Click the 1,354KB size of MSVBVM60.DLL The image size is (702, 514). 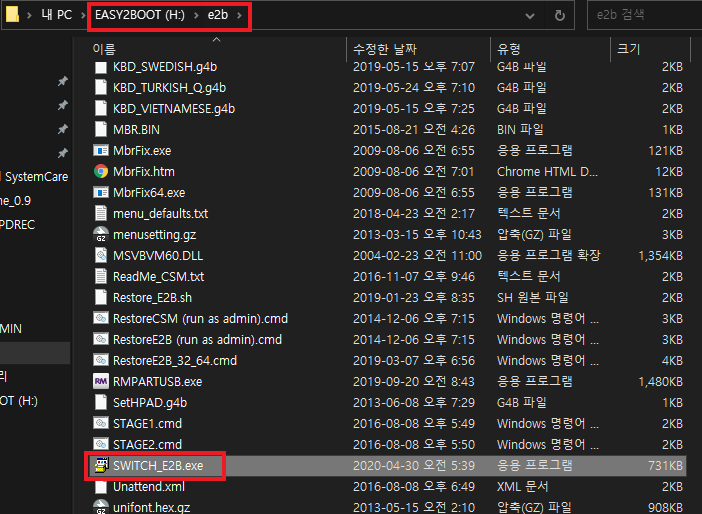coord(661,256)
